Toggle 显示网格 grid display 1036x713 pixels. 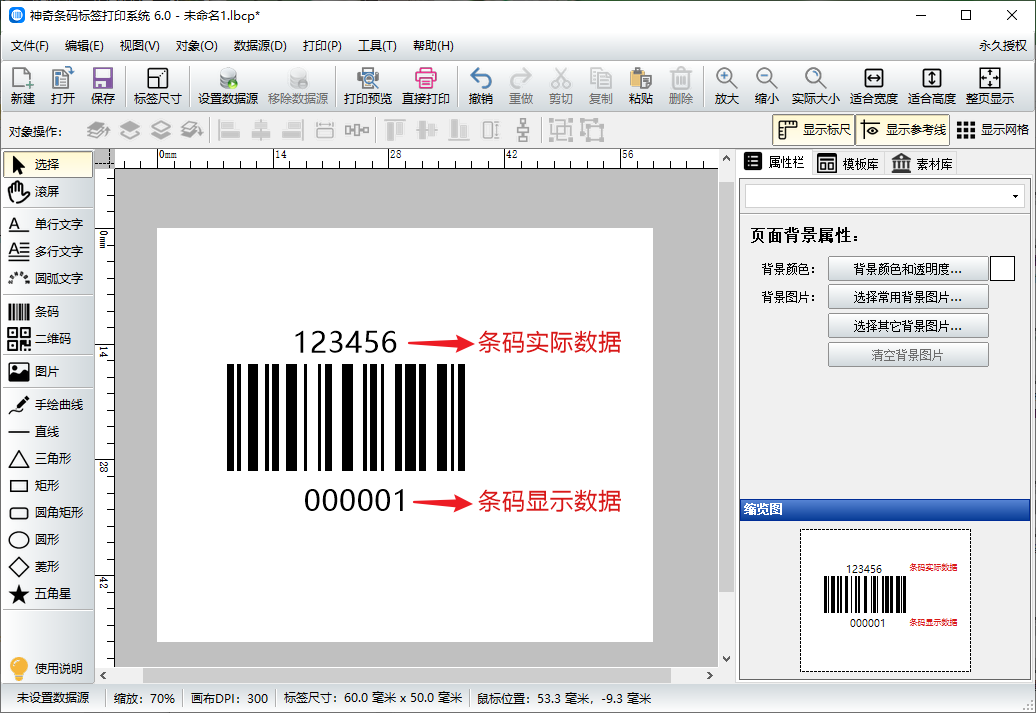[992, 130]
